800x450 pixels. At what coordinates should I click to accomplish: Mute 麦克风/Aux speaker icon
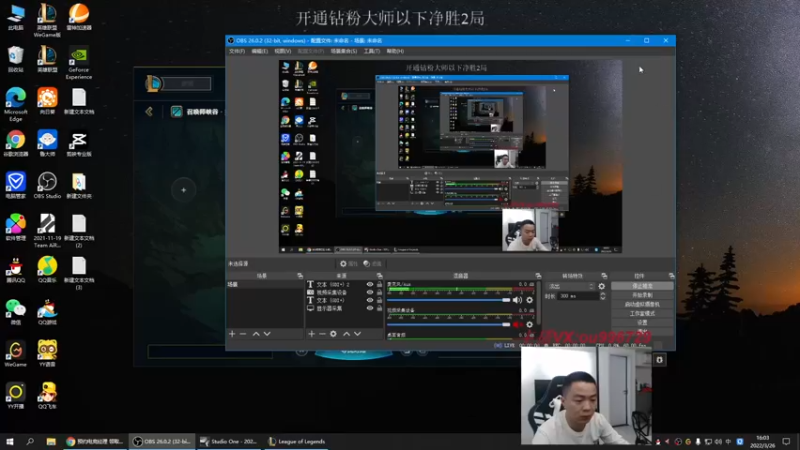point(517,300)
